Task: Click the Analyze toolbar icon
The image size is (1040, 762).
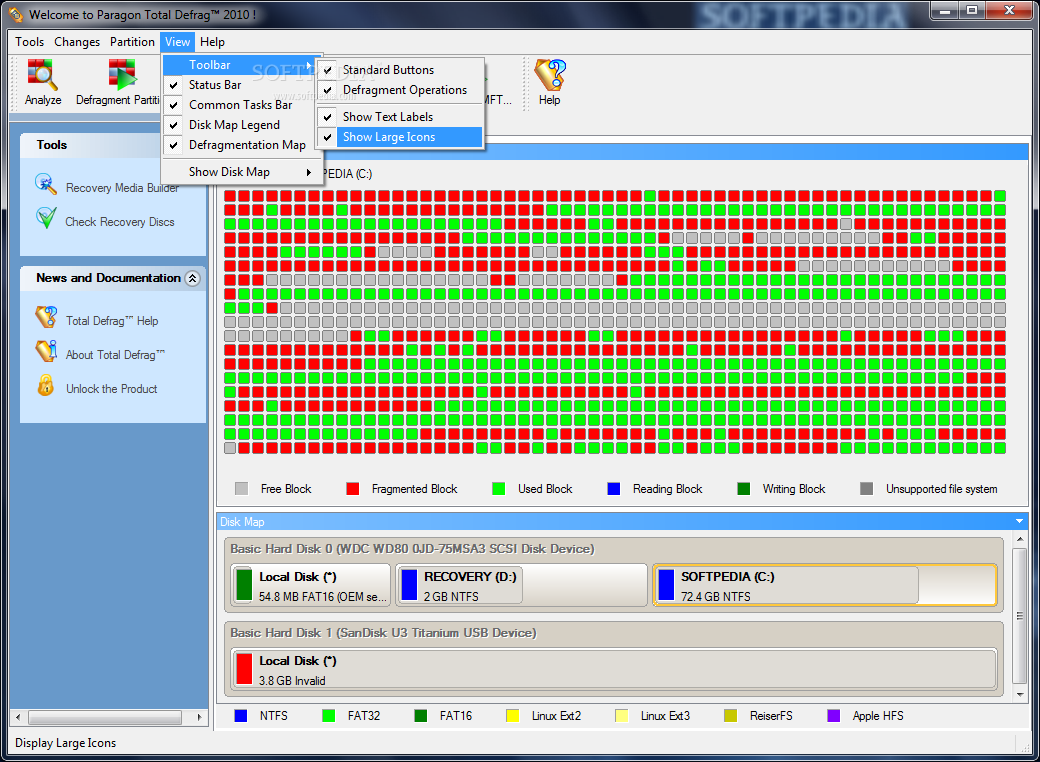Action: pyautogui.click(x=42, y=75)
